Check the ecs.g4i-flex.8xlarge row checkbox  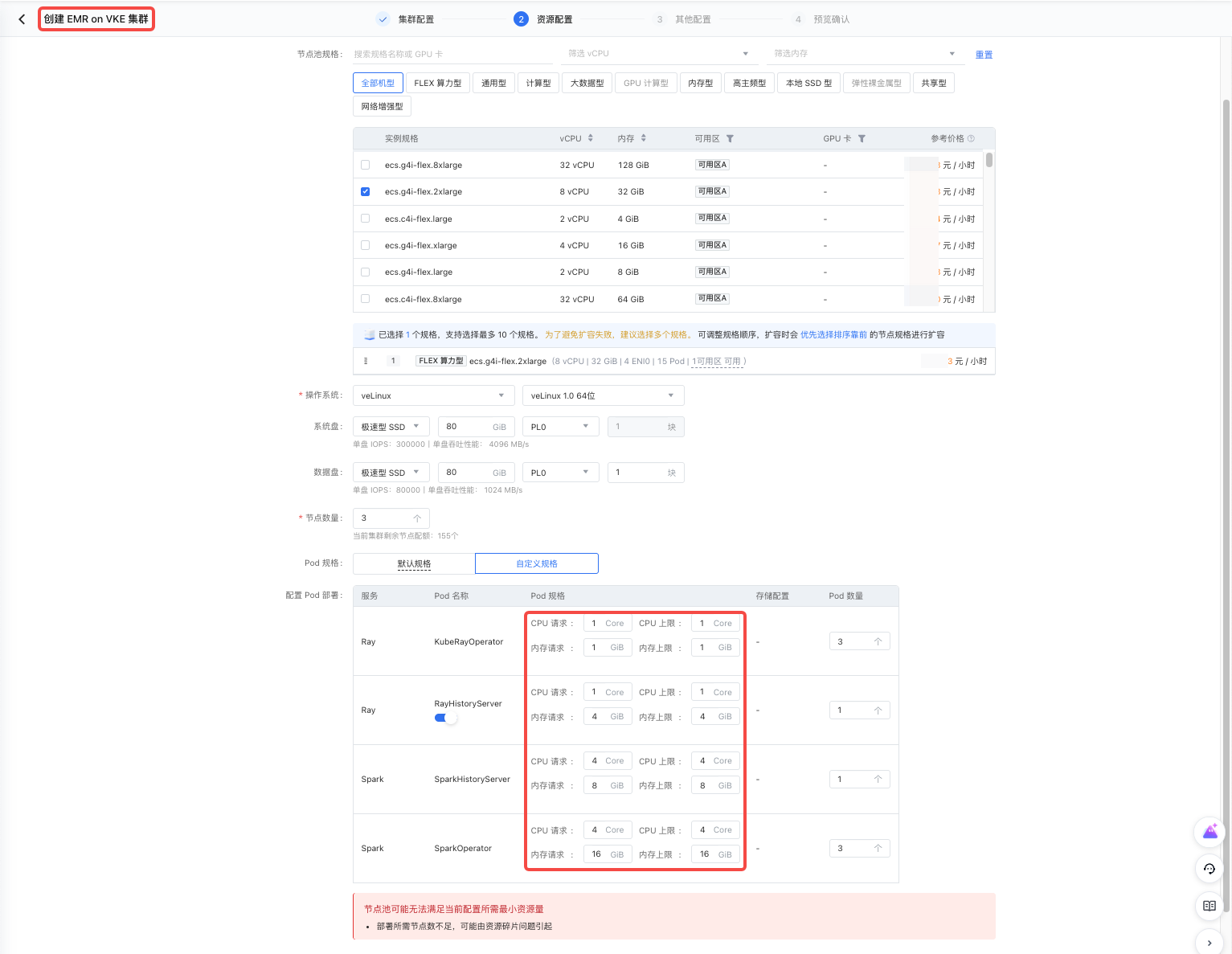366,165
